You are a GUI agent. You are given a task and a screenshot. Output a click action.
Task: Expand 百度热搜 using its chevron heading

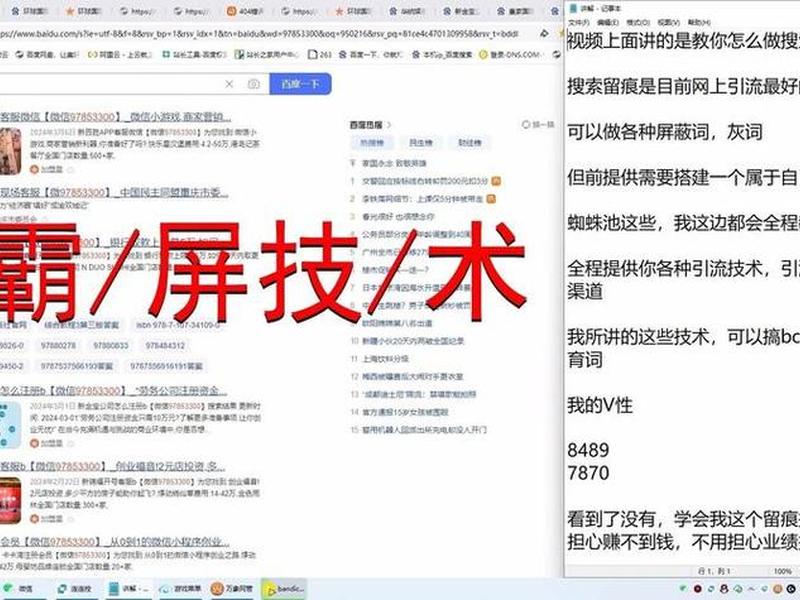click(370, 124)
